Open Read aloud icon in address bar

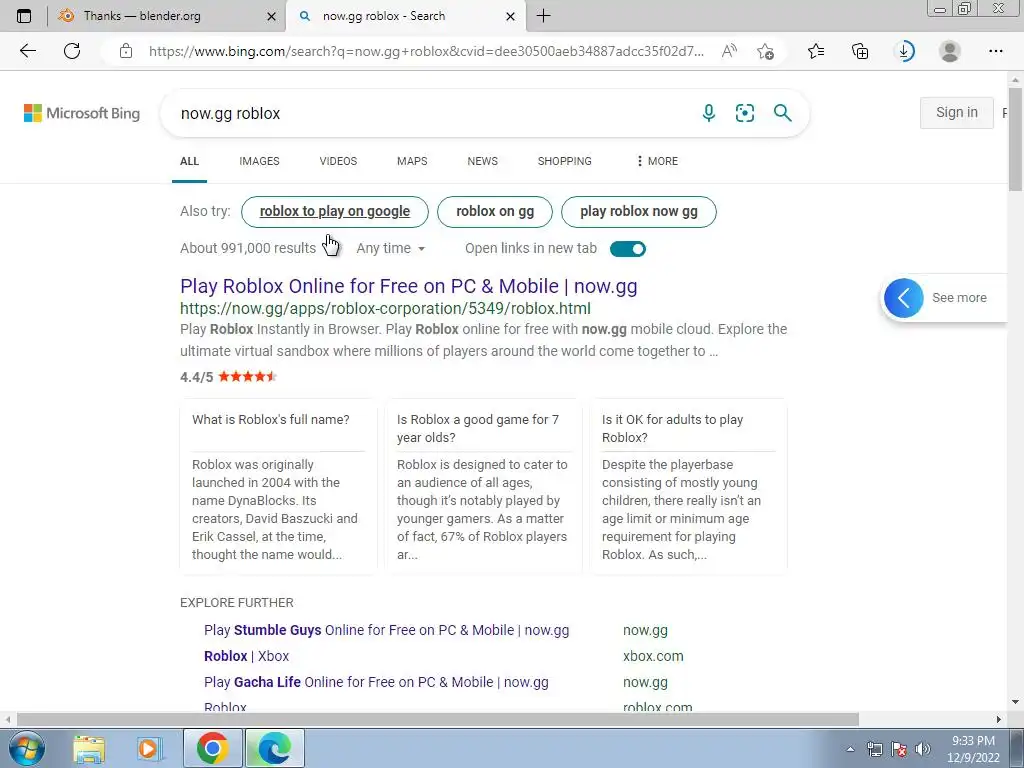[x=729, y=51]
